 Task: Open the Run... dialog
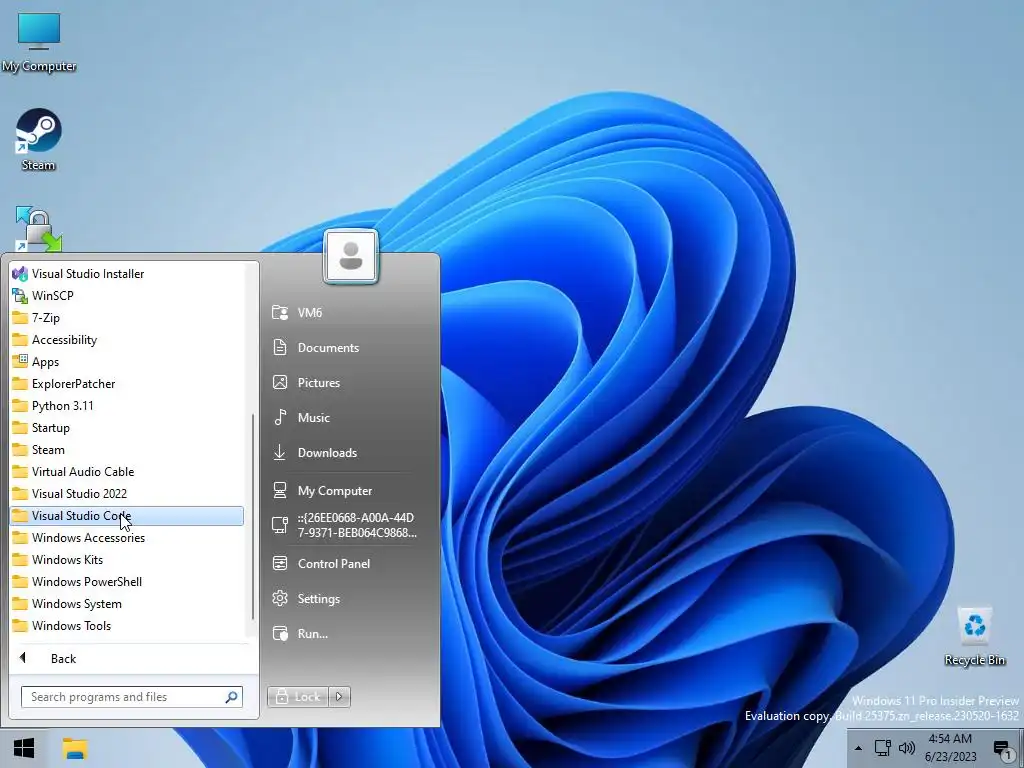[x=349, y=633]
